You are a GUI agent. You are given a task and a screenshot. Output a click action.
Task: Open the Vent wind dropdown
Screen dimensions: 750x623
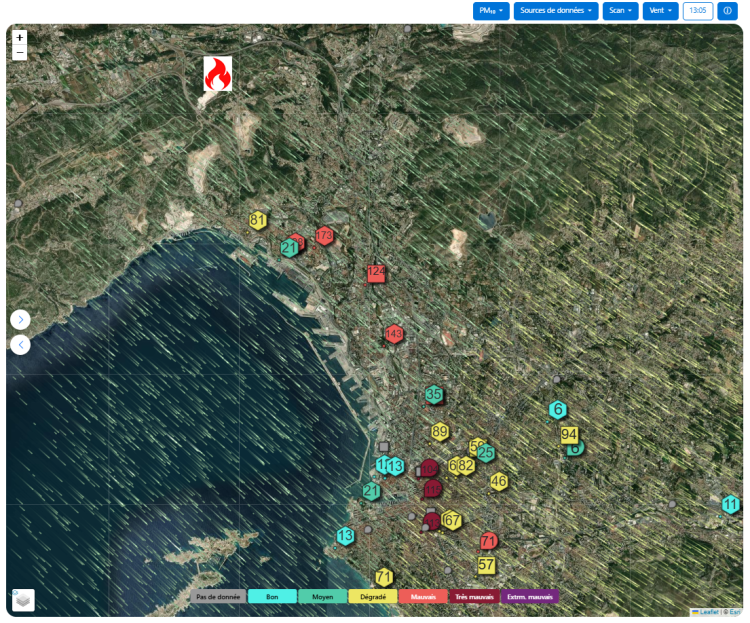(x=660, y=11)
